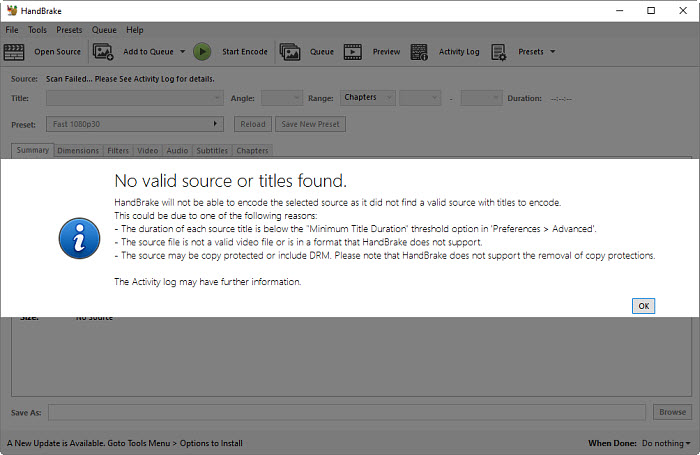
Task: Click OK to dismiss the dialog
Action: click(643, 306)
